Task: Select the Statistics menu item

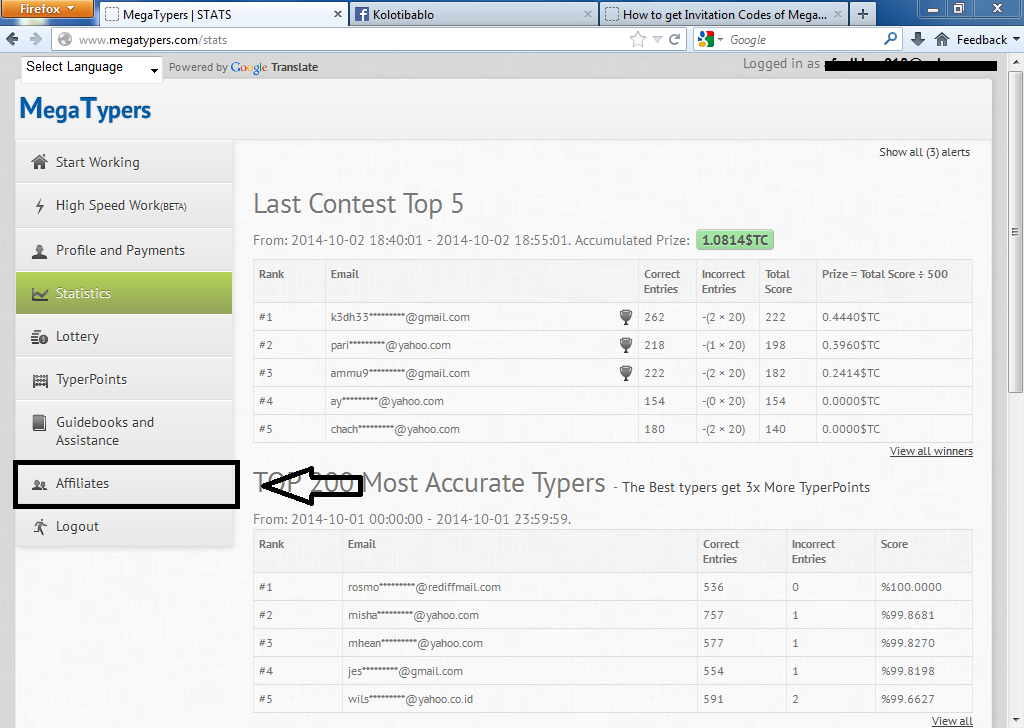Action: click(x=124, y=293)
